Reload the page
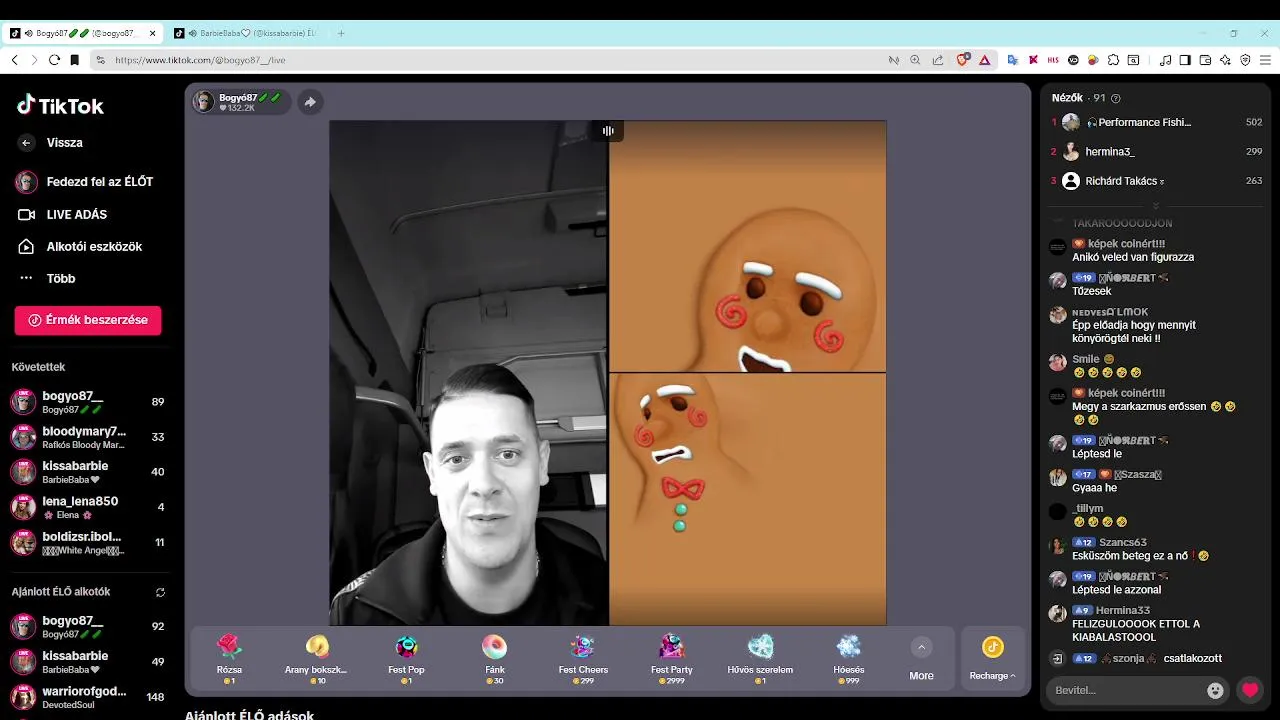Image resolution: width=1280 pixels, height=720 pixels. click(54, 60)
